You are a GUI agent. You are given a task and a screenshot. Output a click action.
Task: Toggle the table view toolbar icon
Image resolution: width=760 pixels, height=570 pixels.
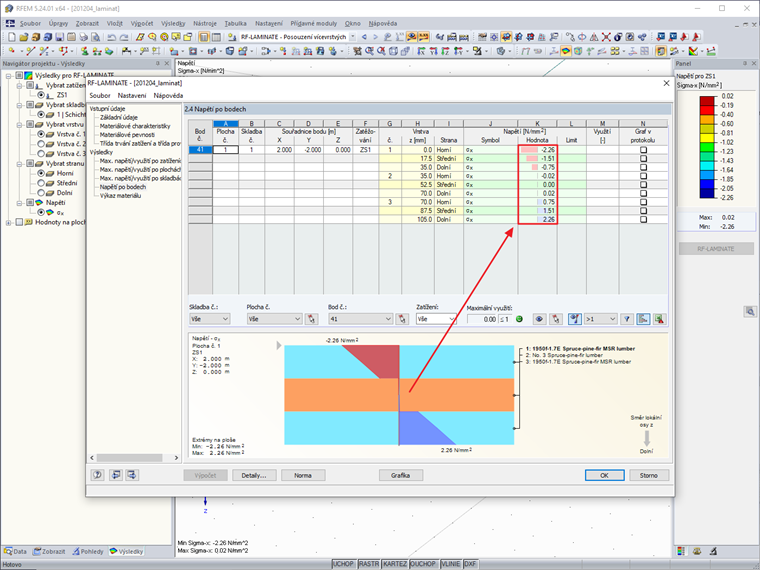pos(216,37)
